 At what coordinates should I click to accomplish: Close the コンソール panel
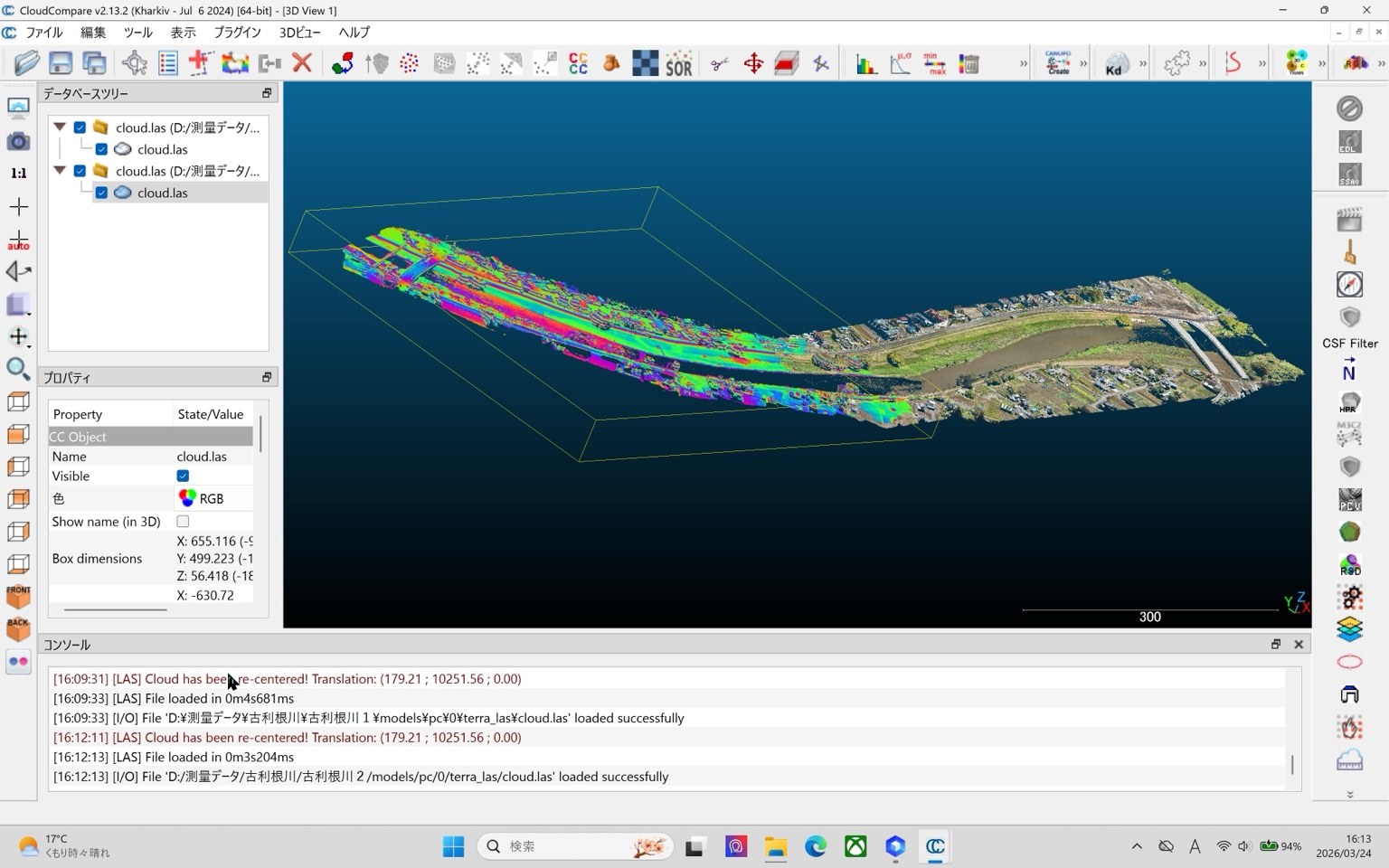(x=1299, y=645)
